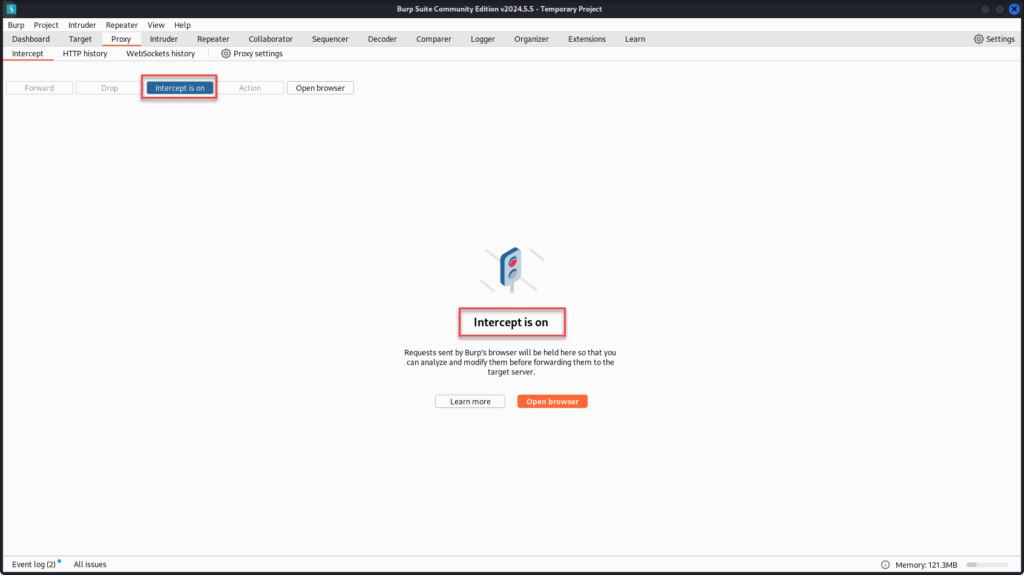
Task: Switch to the Intruder tool tab
Action: 163,39
